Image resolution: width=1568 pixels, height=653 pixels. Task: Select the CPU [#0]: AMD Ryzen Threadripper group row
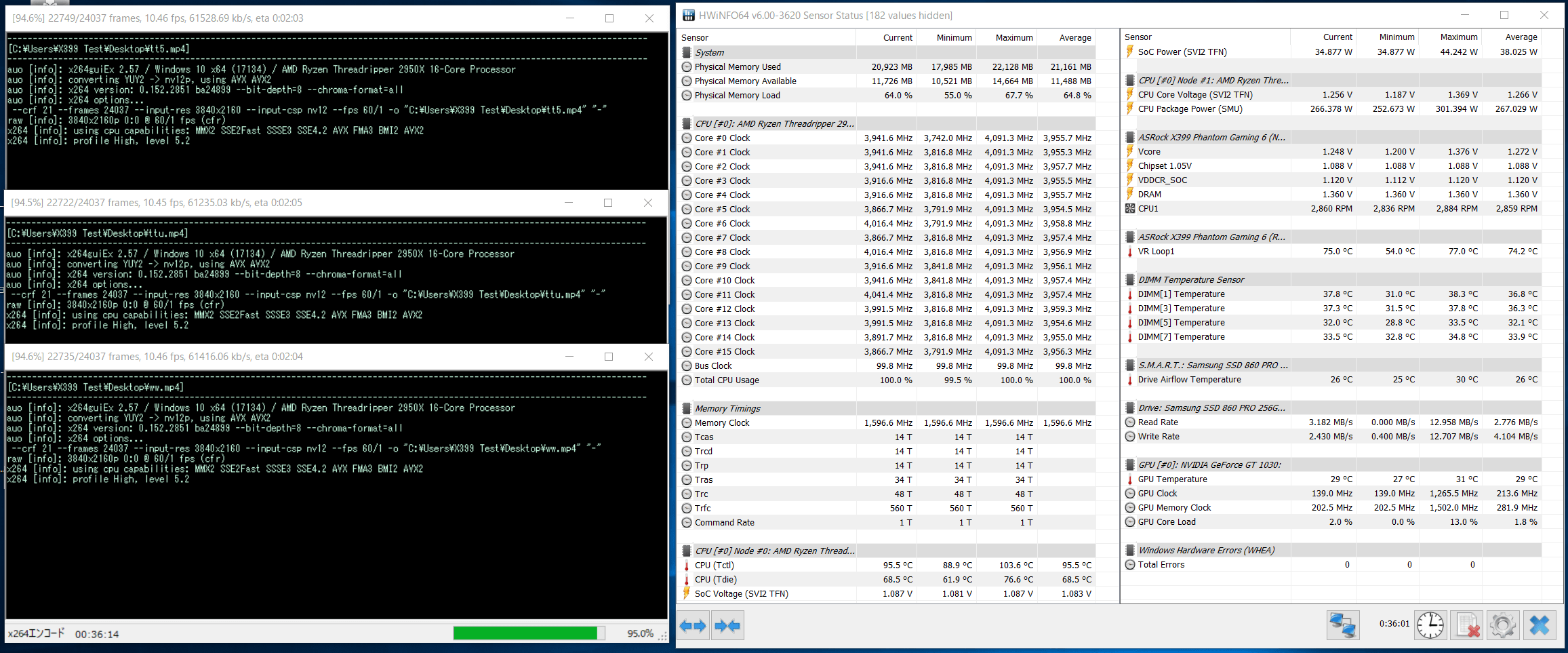(x=887, y=123)
